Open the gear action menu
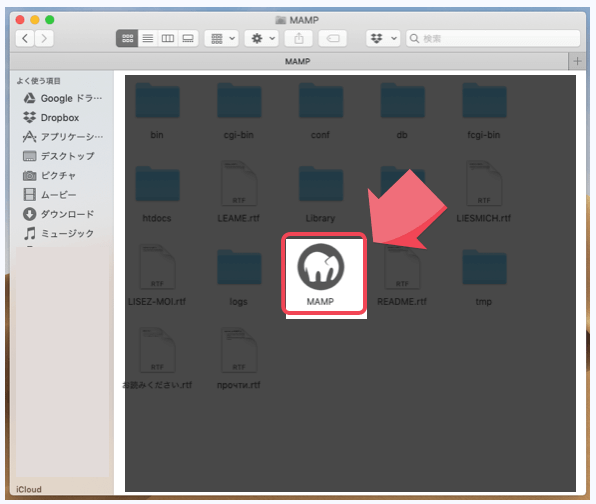The width and height of the screenshot is (596, 504). tap(262, 38)
